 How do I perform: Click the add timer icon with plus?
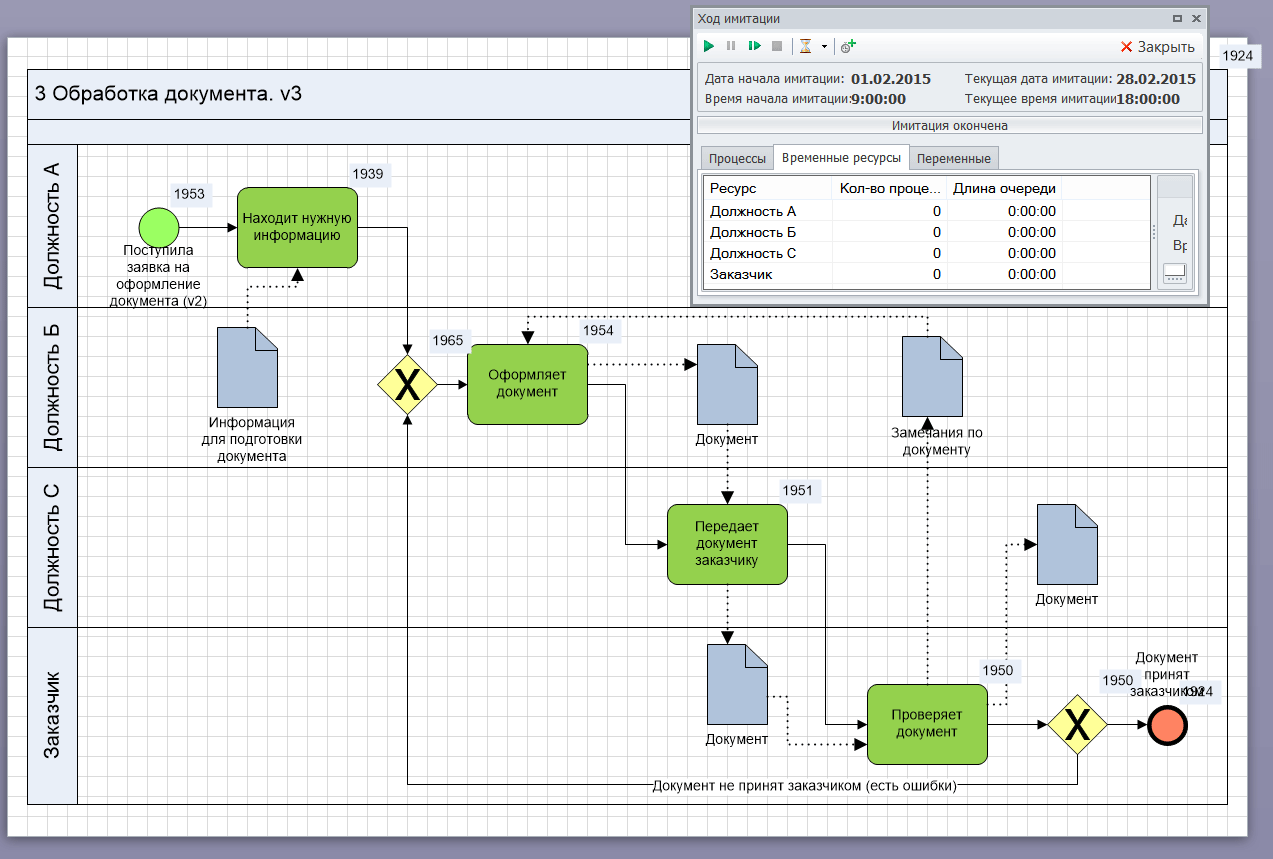[x=848, y=46]
